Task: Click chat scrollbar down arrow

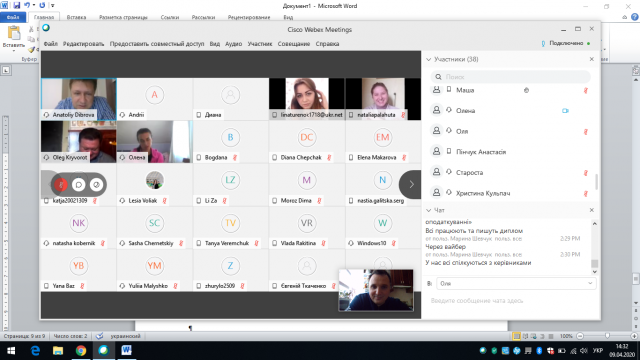Action: pos(595,271)
